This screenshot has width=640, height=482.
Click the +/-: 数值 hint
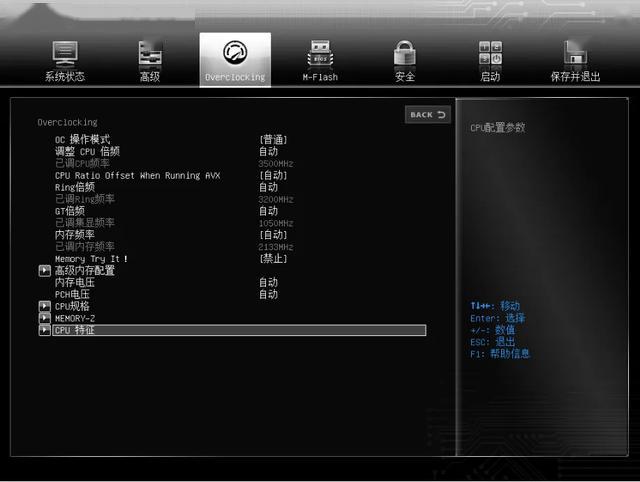(x=493, y=330)
